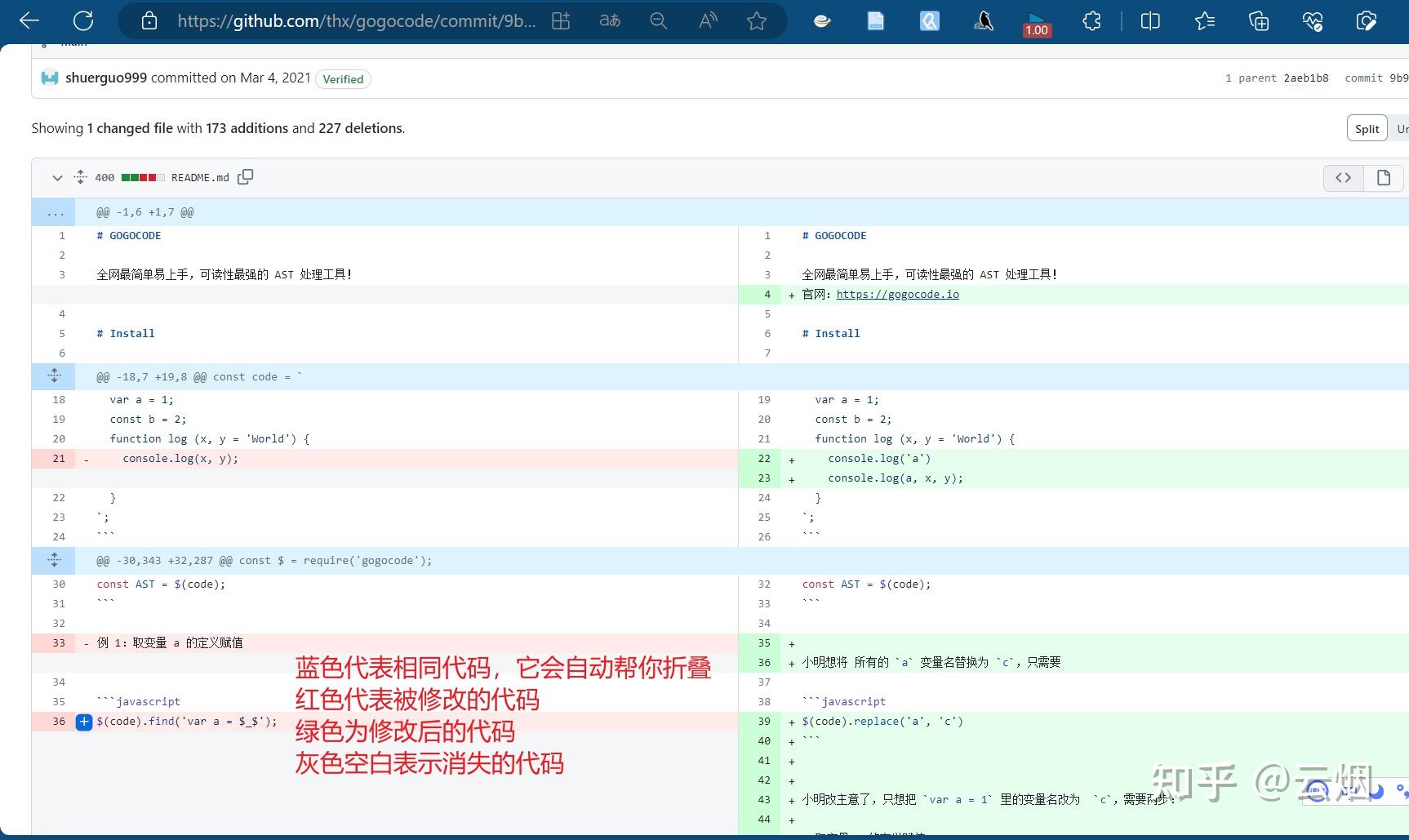
Task: Open shuerguo999 author avatar
Action: 50,78
